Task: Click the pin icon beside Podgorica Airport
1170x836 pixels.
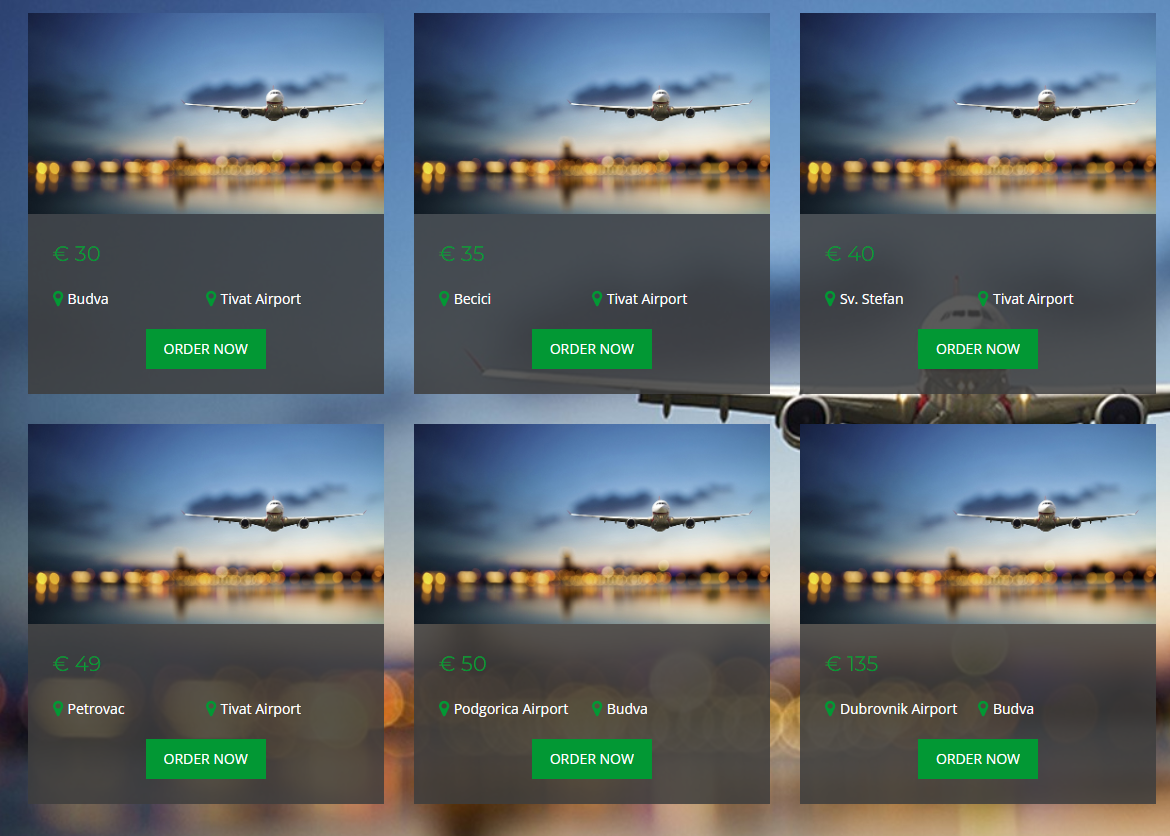Action: pyautogui.click(x=444, y=708)
